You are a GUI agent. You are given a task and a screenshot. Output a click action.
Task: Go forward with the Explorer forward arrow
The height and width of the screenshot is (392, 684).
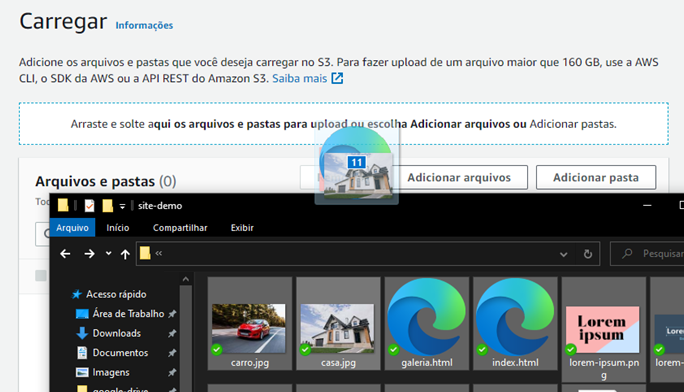(89, 254)
